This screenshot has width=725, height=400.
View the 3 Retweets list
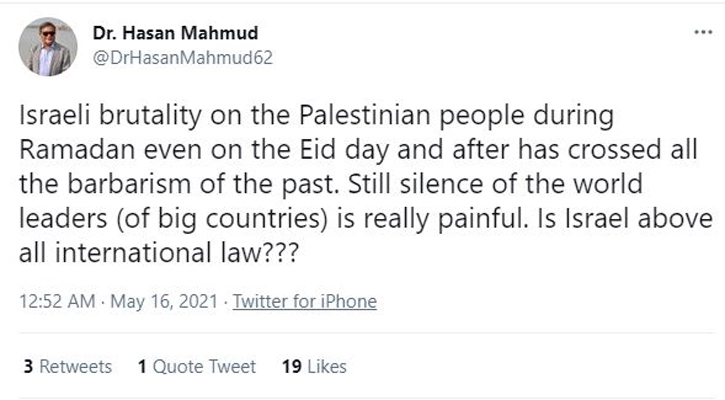[66, 367]
